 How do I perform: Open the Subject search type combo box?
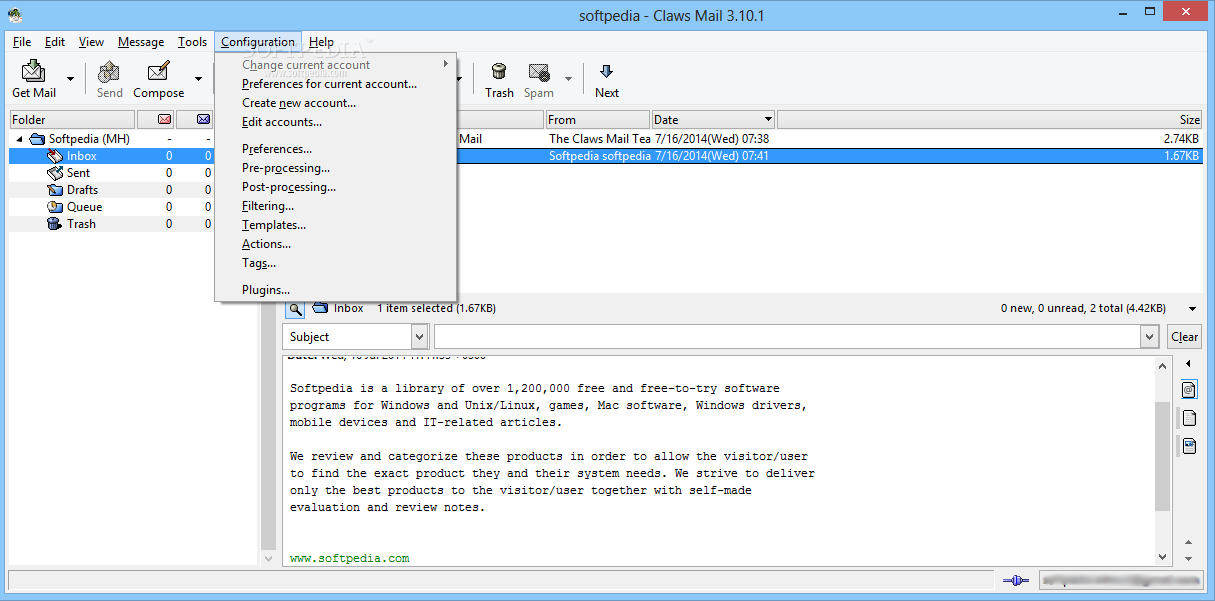coord(355,337)
